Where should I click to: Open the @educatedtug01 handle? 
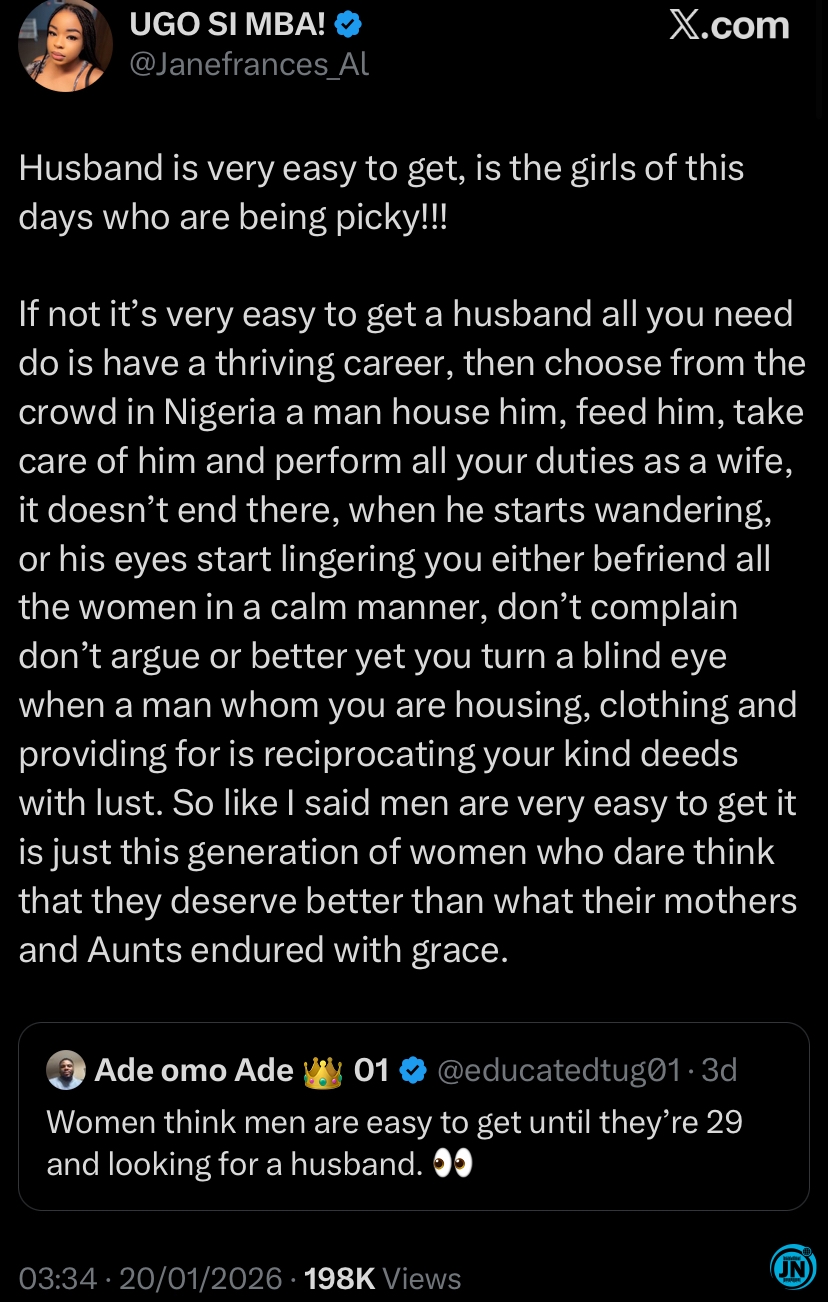tap(559, 1070)
